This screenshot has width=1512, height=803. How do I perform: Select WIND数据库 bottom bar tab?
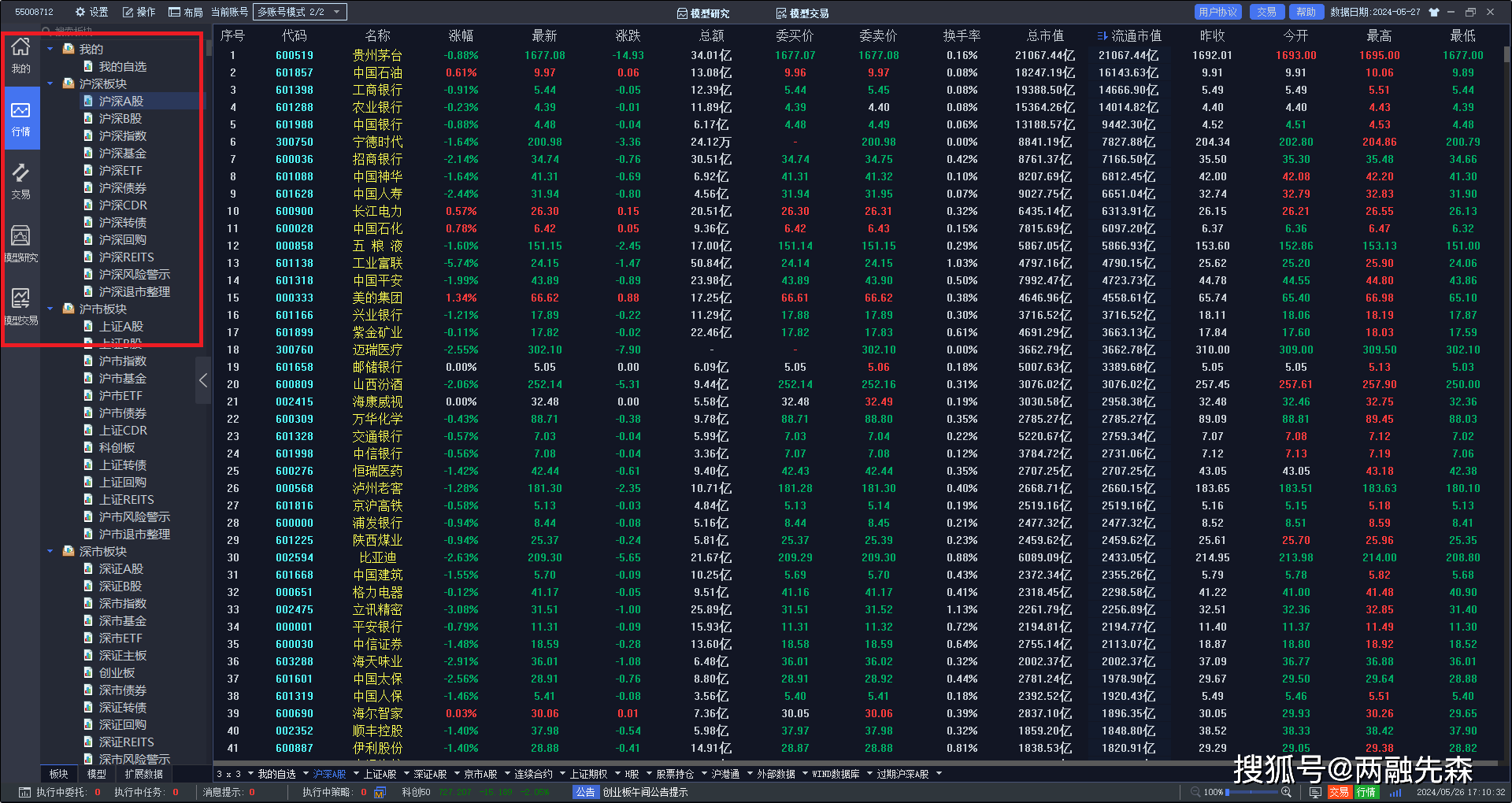[x=836, y=774]
